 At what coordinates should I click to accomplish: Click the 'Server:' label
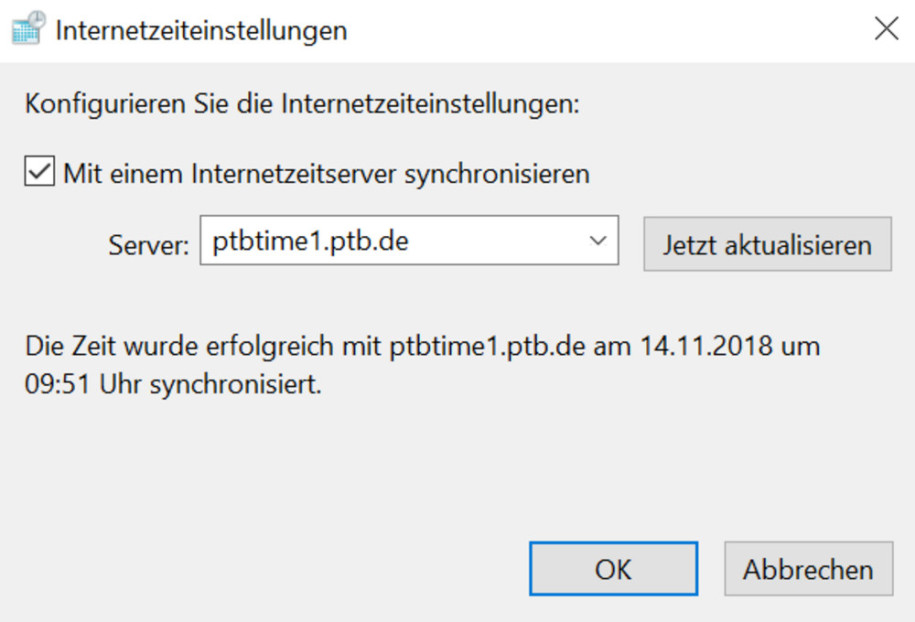point(148,245)
